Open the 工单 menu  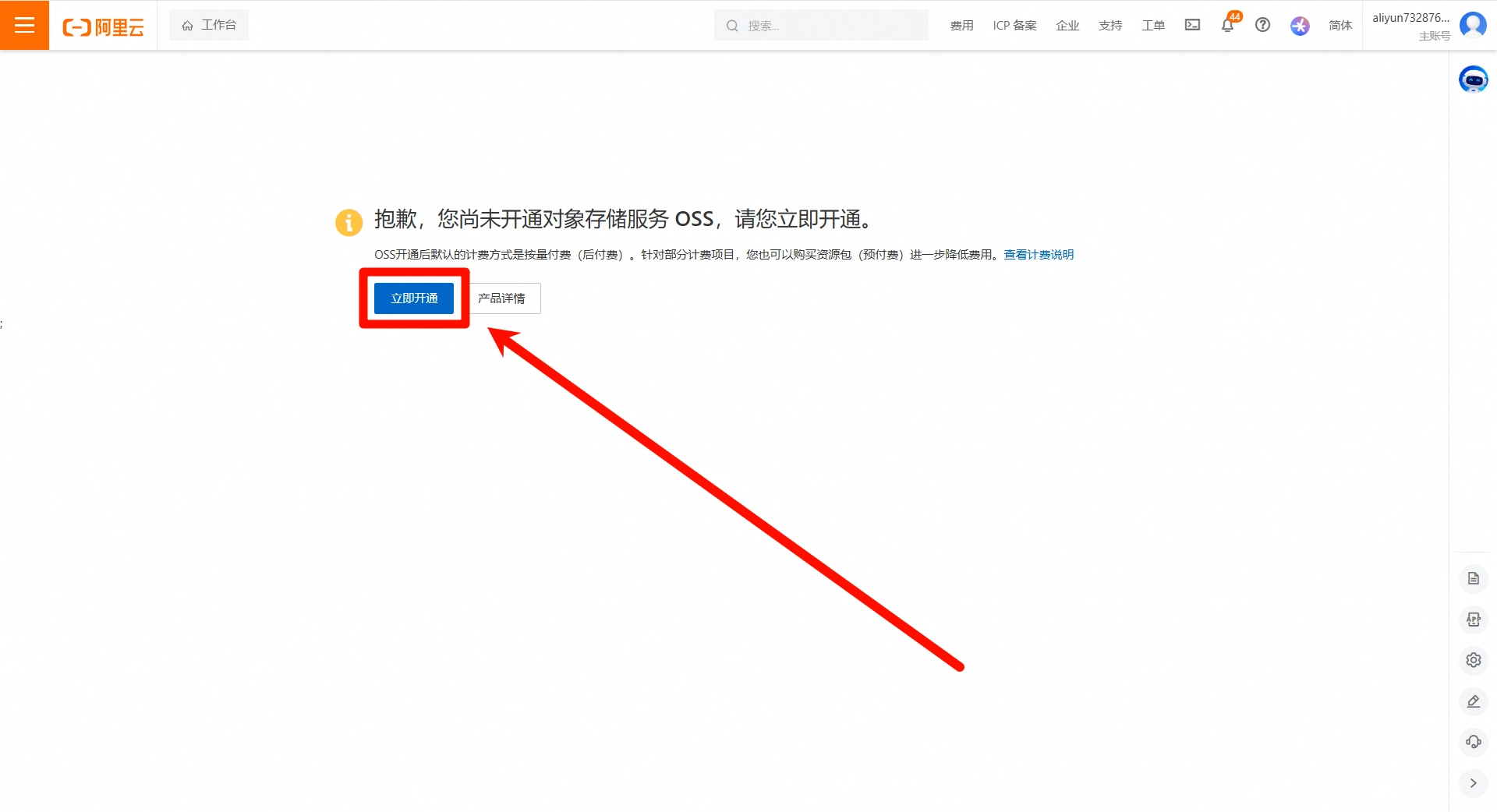click(1153, 26)
